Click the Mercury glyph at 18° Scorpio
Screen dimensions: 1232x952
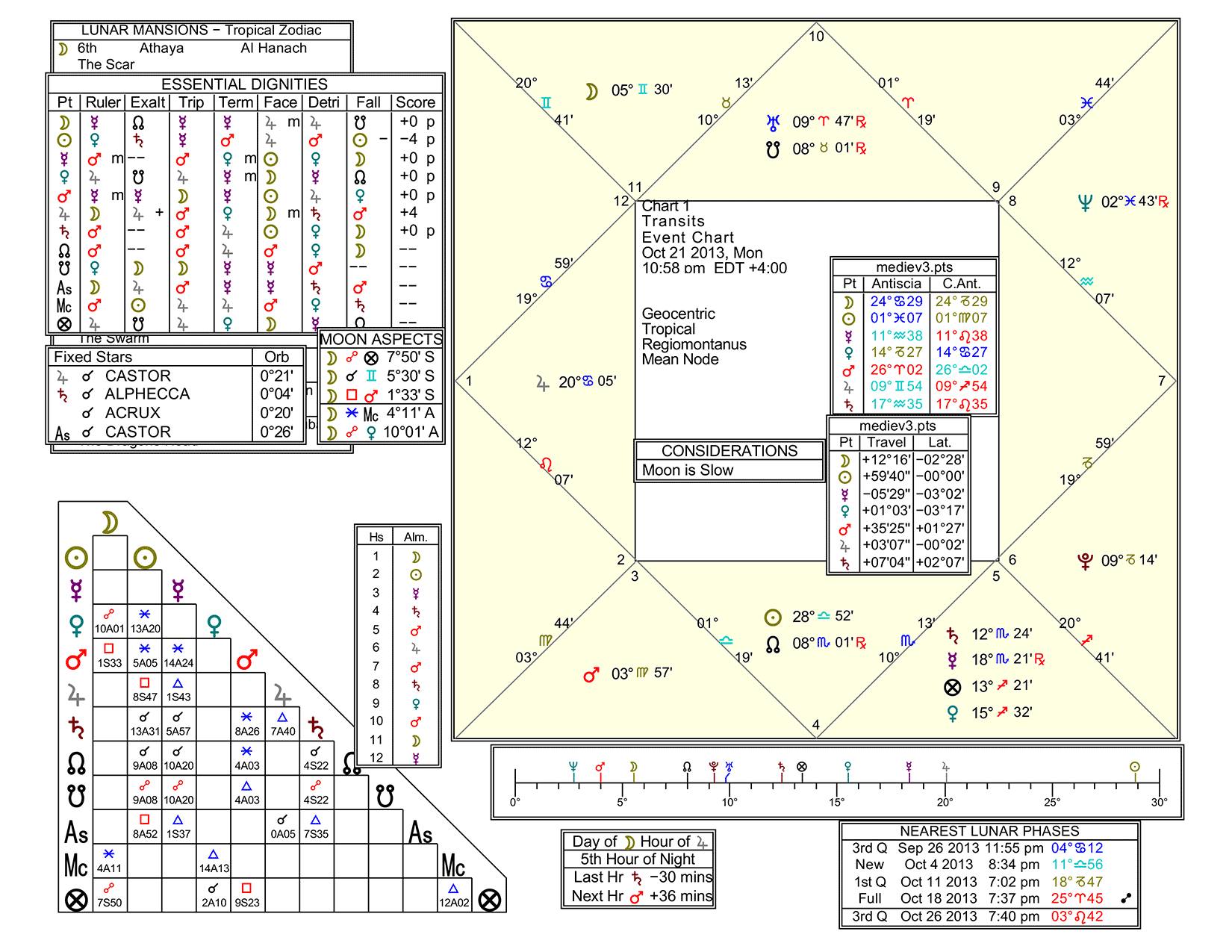click(x=953, y=660)
